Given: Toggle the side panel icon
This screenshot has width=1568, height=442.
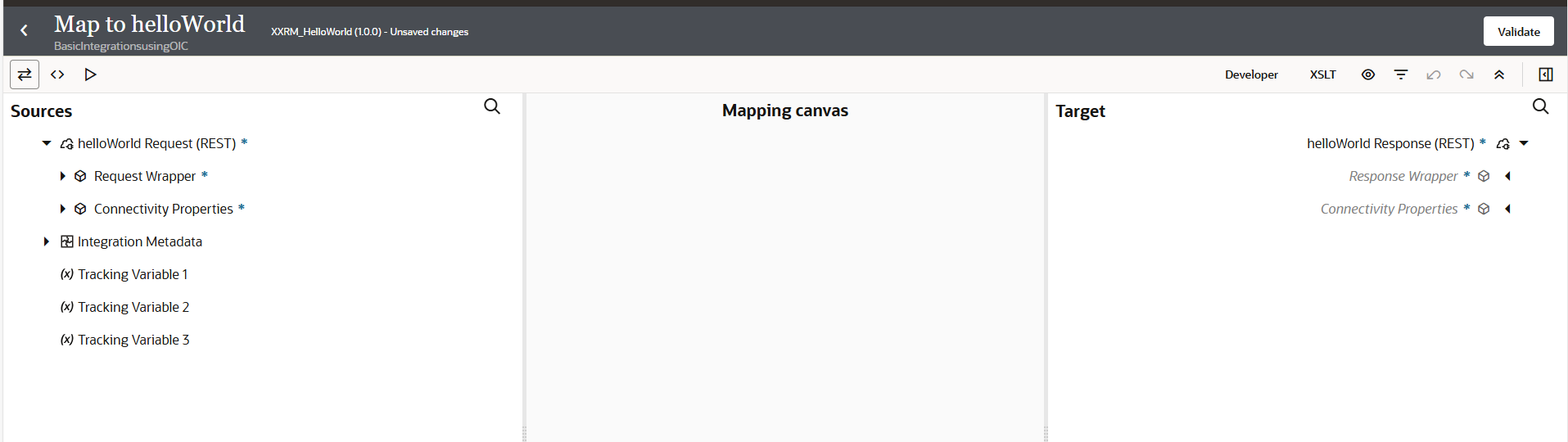Looking at the screenshot, I should pyautogui.click(x=1546, y=74).
